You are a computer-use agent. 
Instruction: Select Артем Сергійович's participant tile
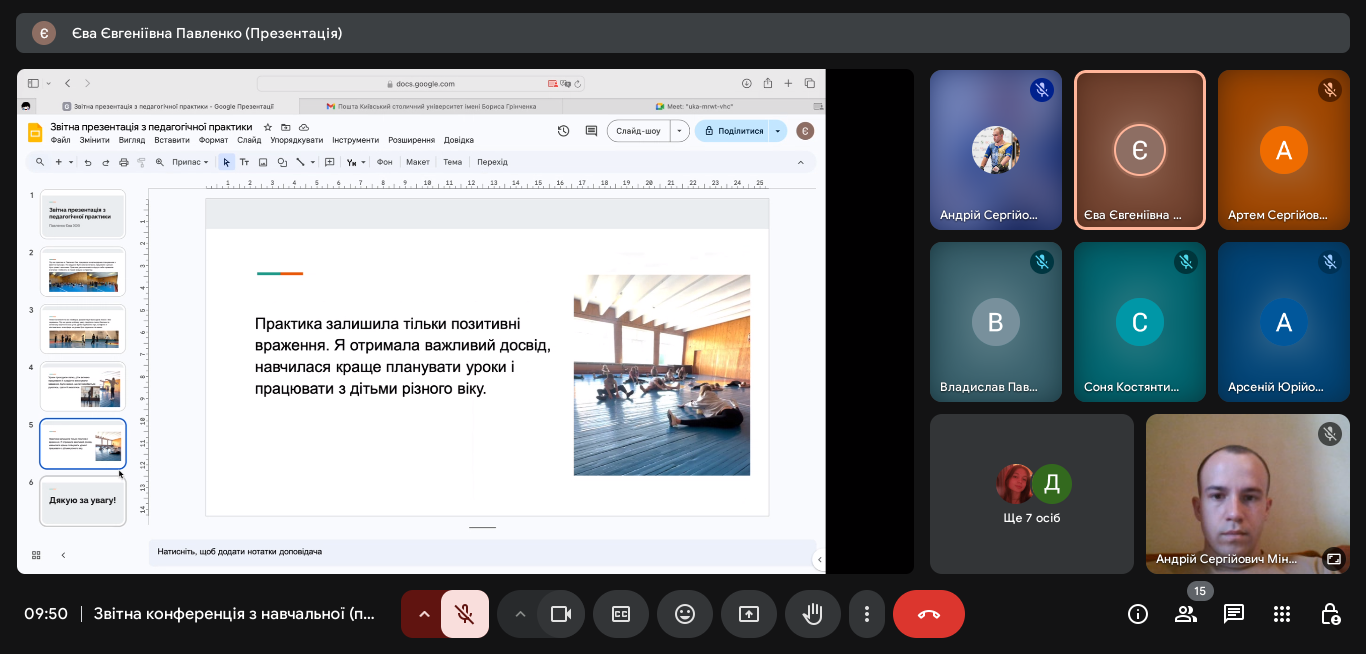point(1284,150)
